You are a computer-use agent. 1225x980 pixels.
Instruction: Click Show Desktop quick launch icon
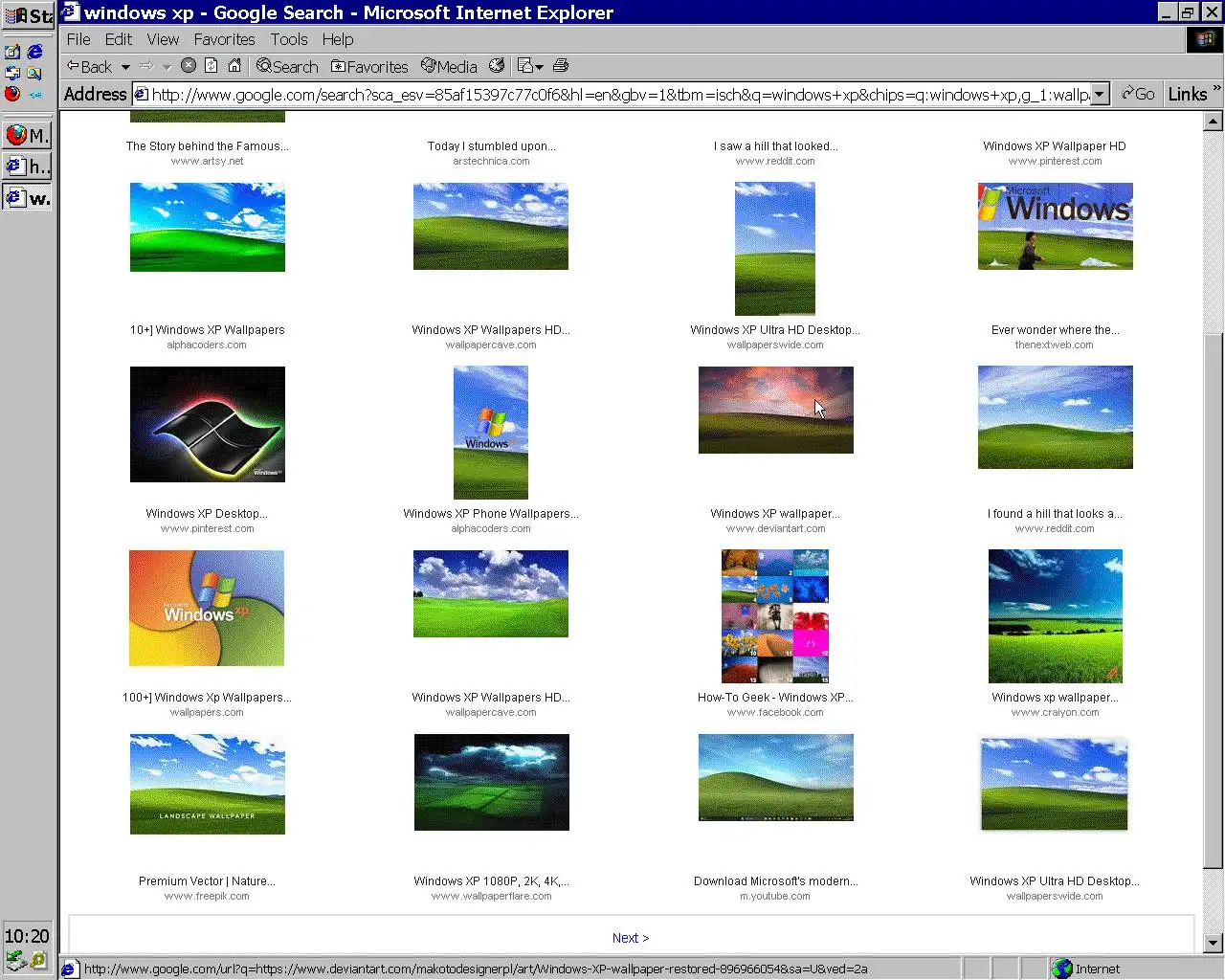click(12, 52)
